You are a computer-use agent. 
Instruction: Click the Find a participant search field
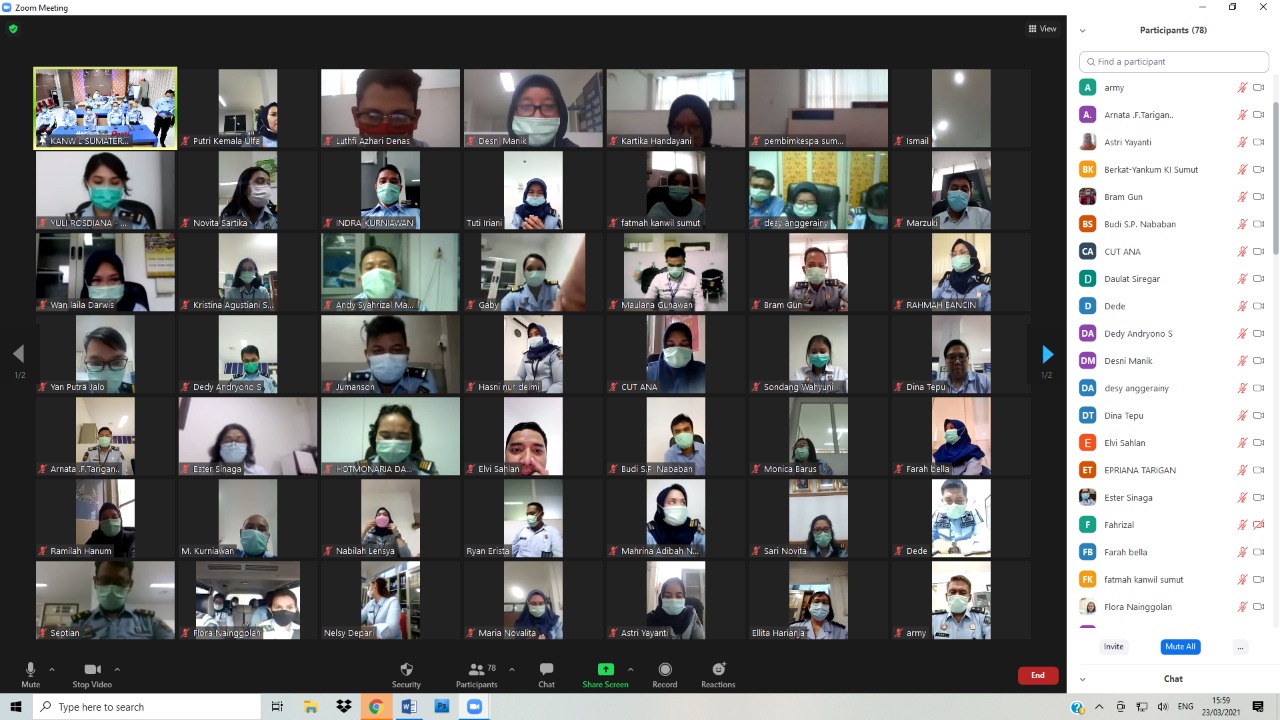1173,62
